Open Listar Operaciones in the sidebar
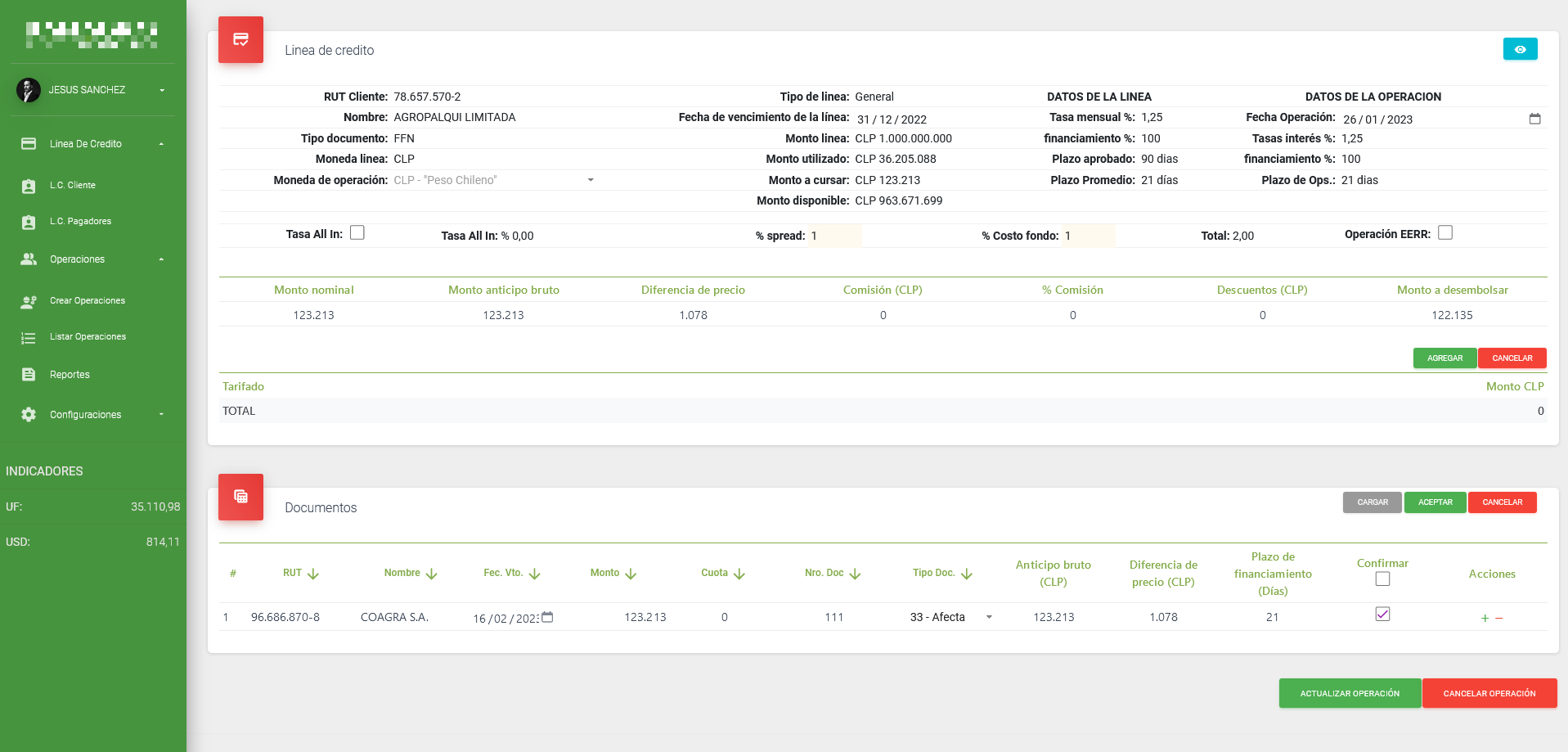The image size is (1568, 752). point(88,337)
